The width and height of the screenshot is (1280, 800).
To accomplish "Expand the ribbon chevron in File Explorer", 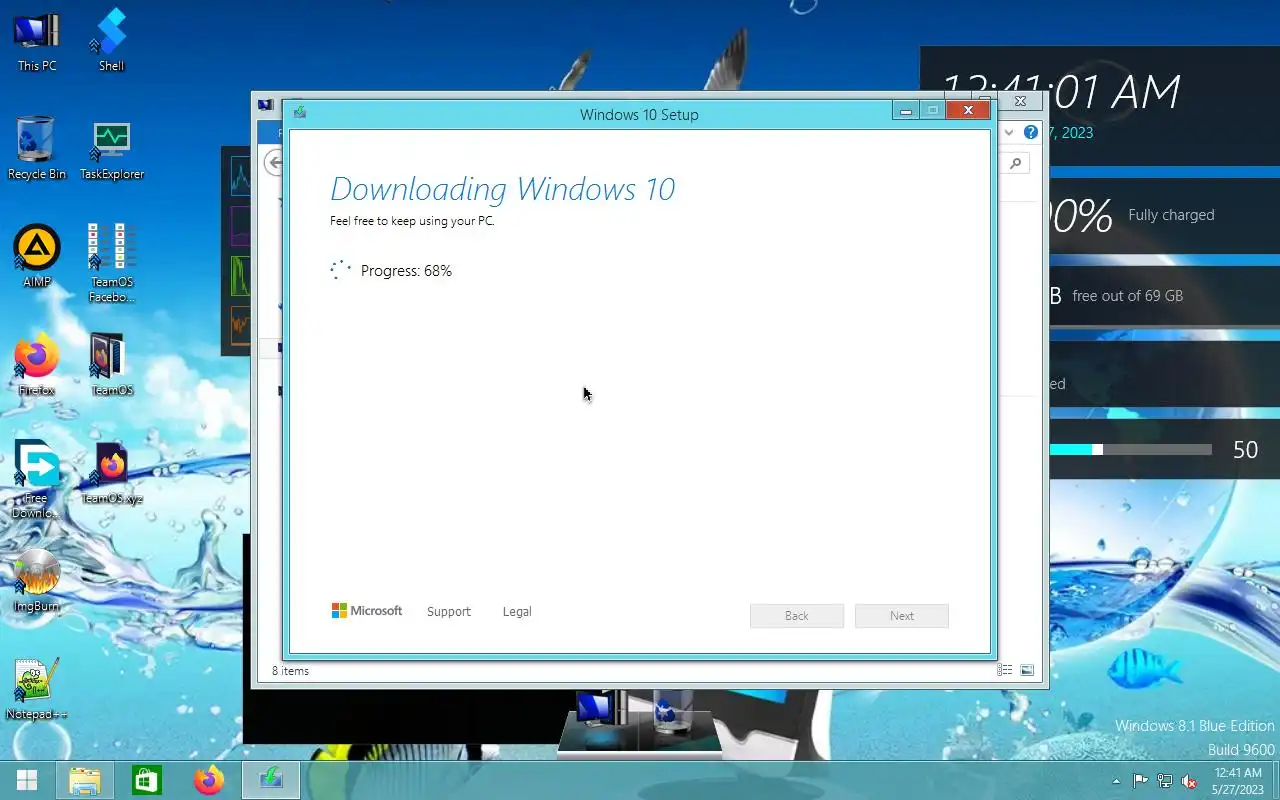I will (1009, 132).
